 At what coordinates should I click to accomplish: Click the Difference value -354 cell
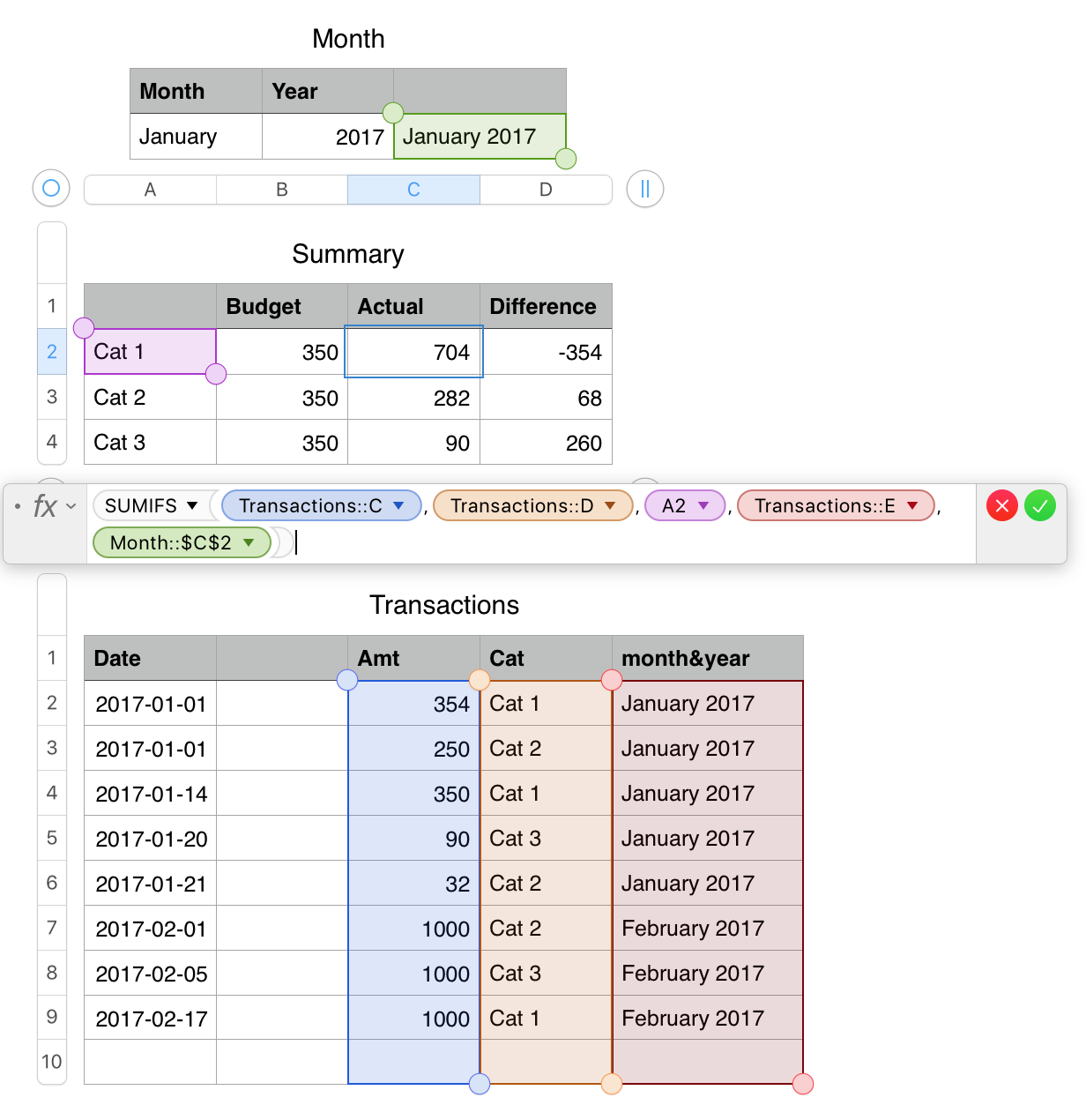(x=546, y=352)
